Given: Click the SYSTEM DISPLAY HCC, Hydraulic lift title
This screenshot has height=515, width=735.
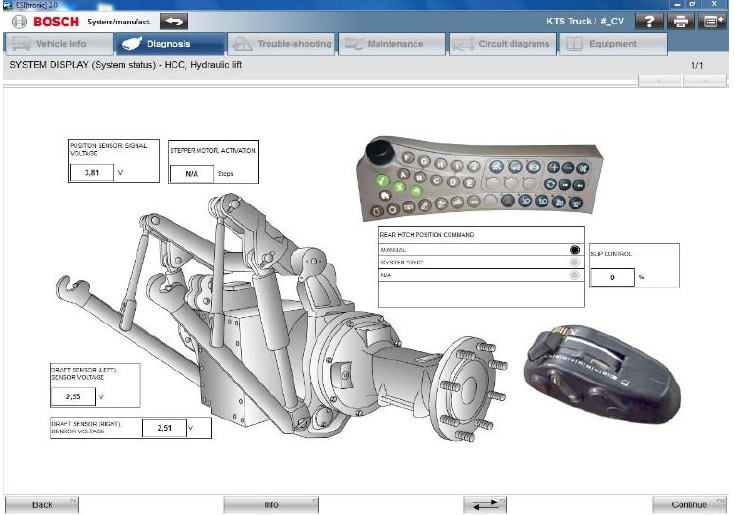Looking at the screenshot, I should click(126, 65).
